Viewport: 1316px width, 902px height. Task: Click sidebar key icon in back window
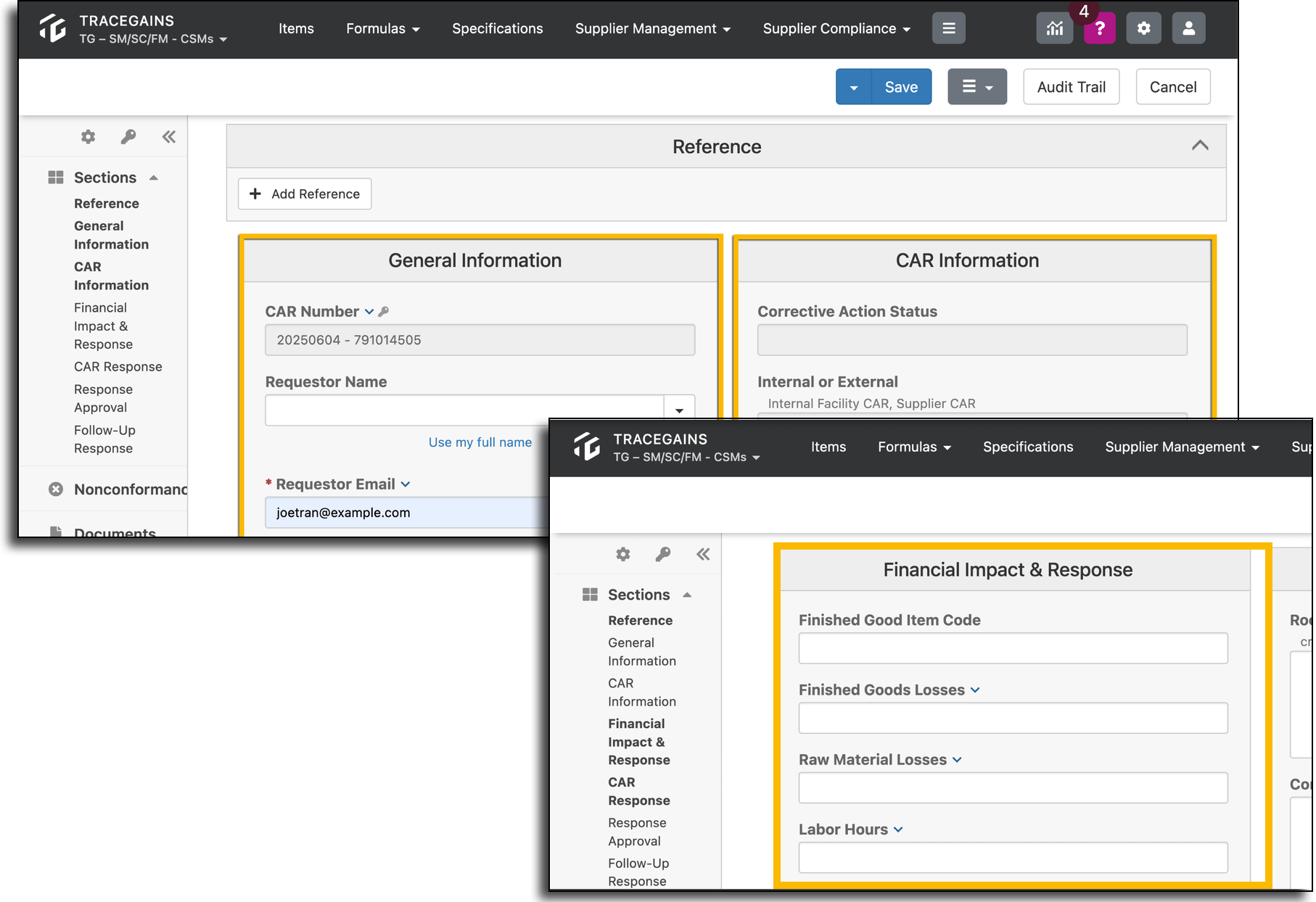(128, 136)
